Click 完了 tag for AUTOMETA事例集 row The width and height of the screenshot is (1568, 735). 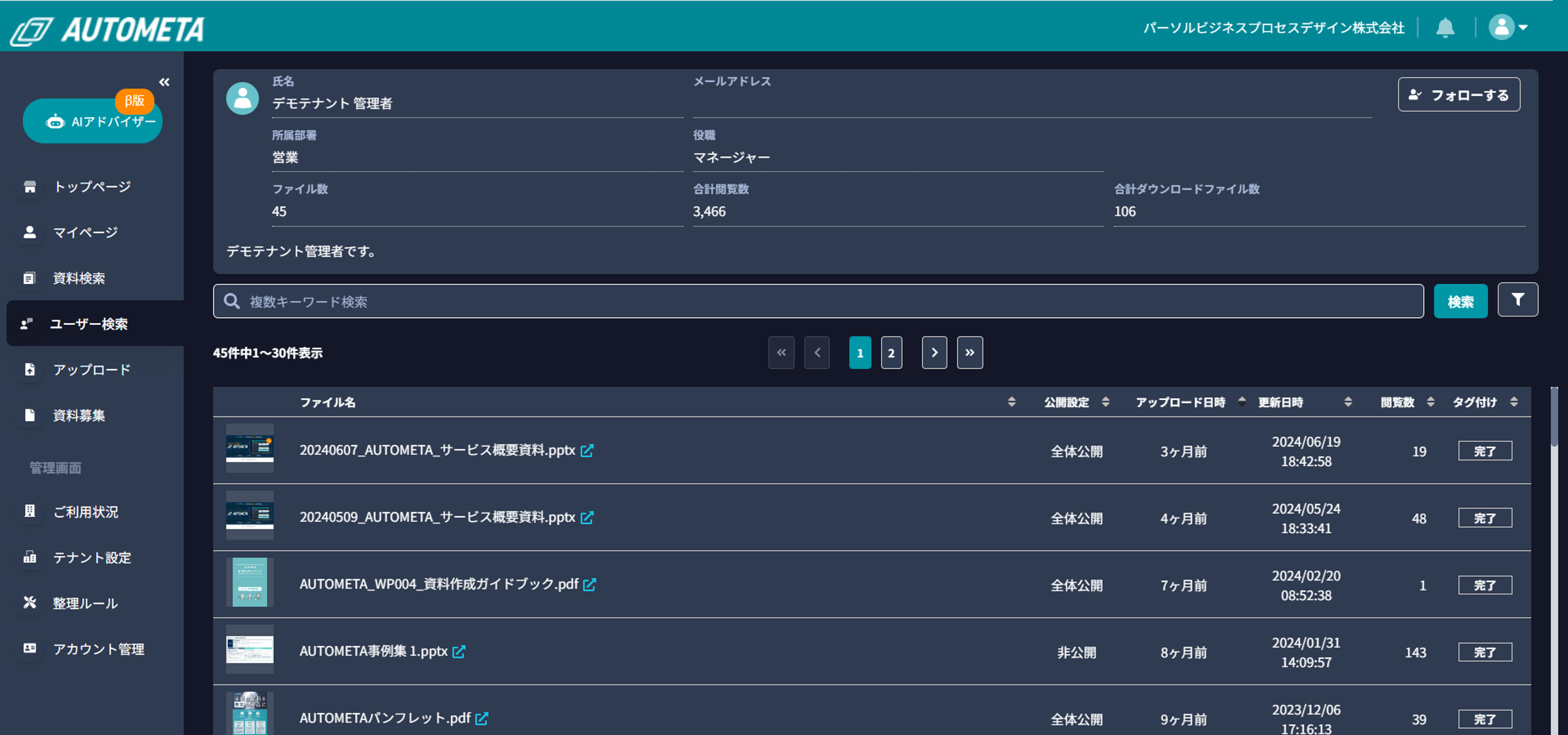pyautogui.click(x=1484, y=652)
